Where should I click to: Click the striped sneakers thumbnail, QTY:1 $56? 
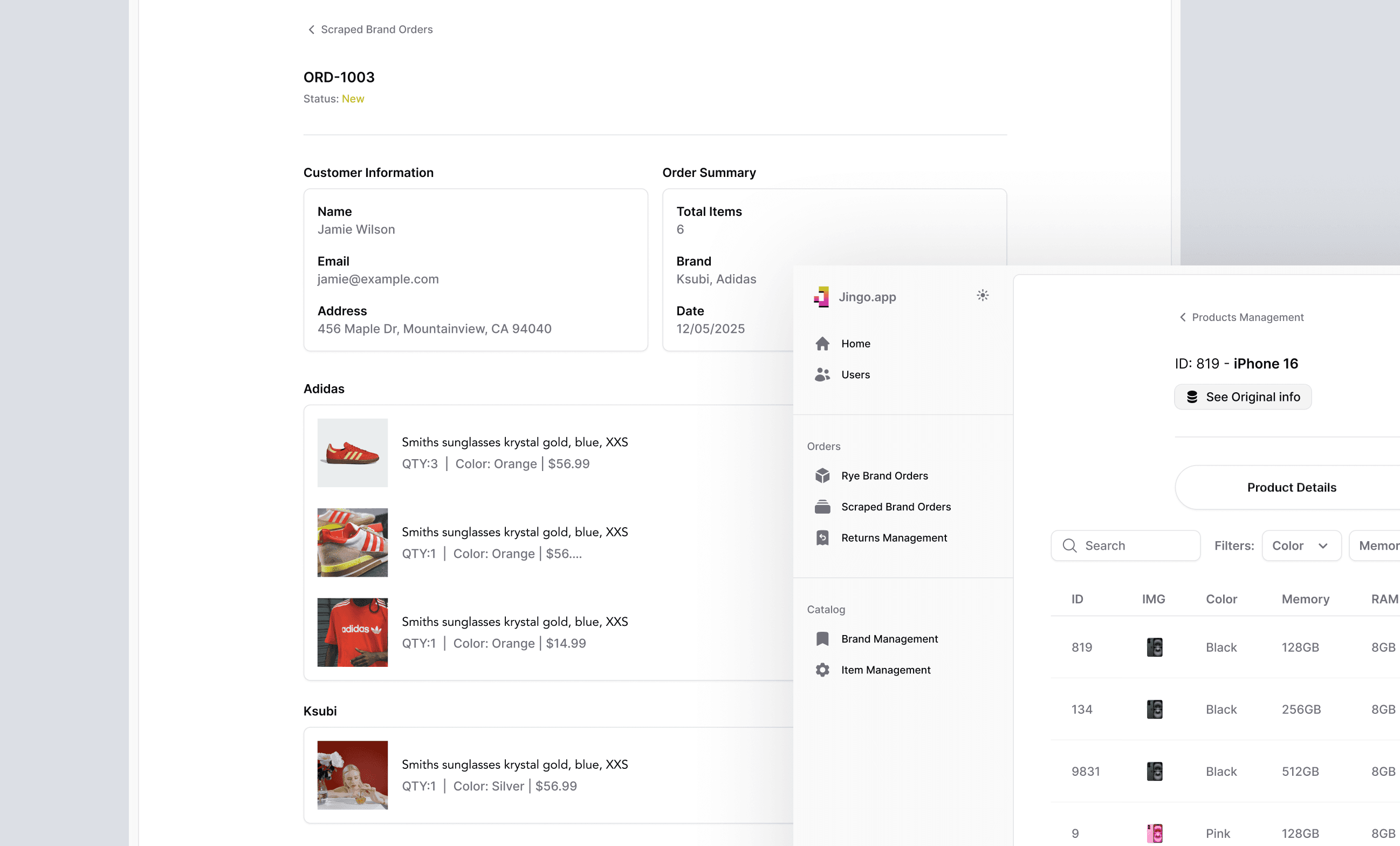pos(352,542)
